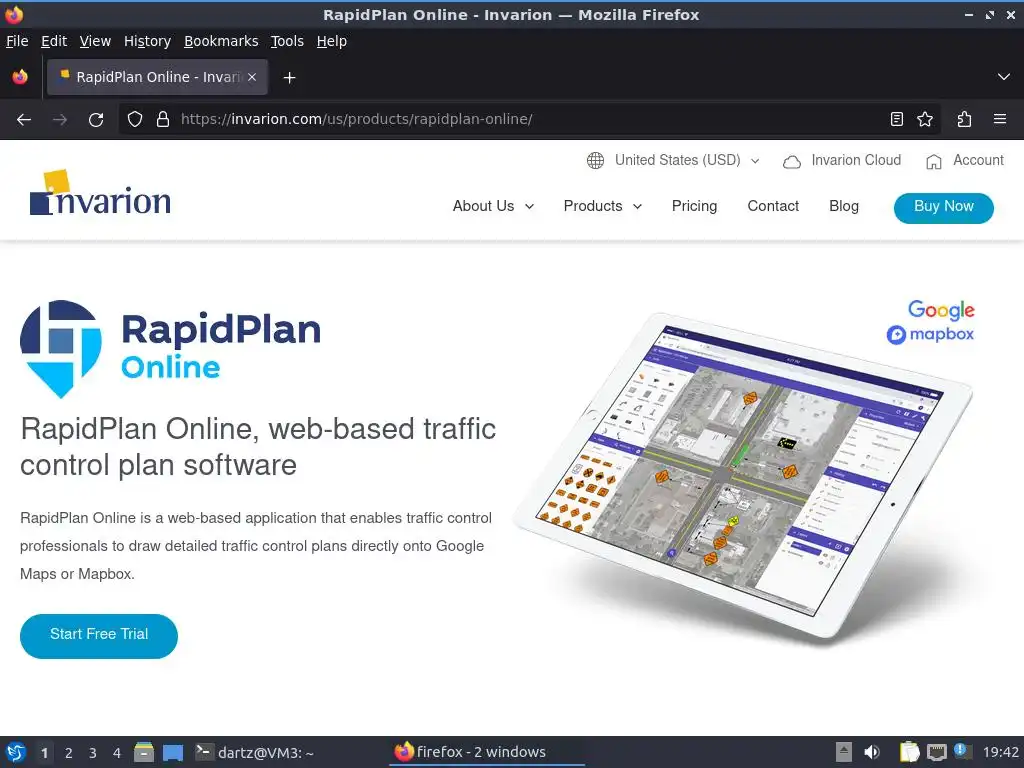
Task: Click the Google logo beside tablet
Action: coord(941,310)
